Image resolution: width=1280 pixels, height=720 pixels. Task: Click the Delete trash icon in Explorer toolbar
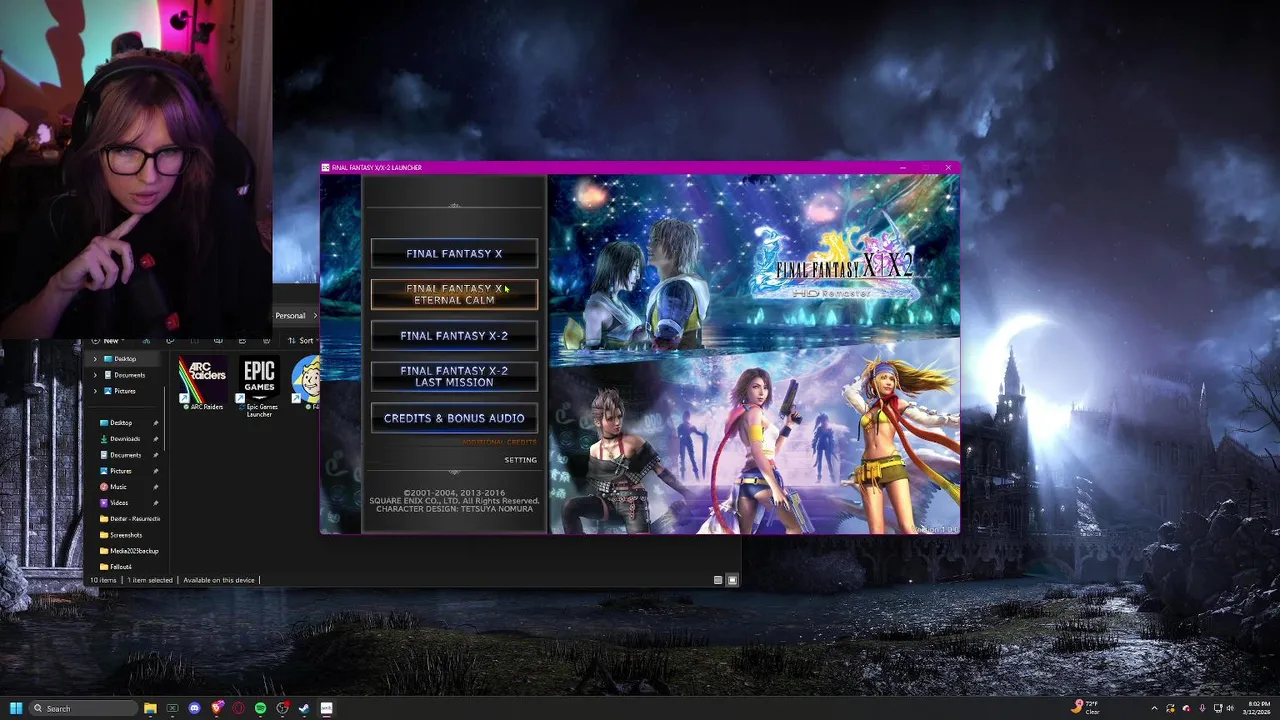(267, 341)
